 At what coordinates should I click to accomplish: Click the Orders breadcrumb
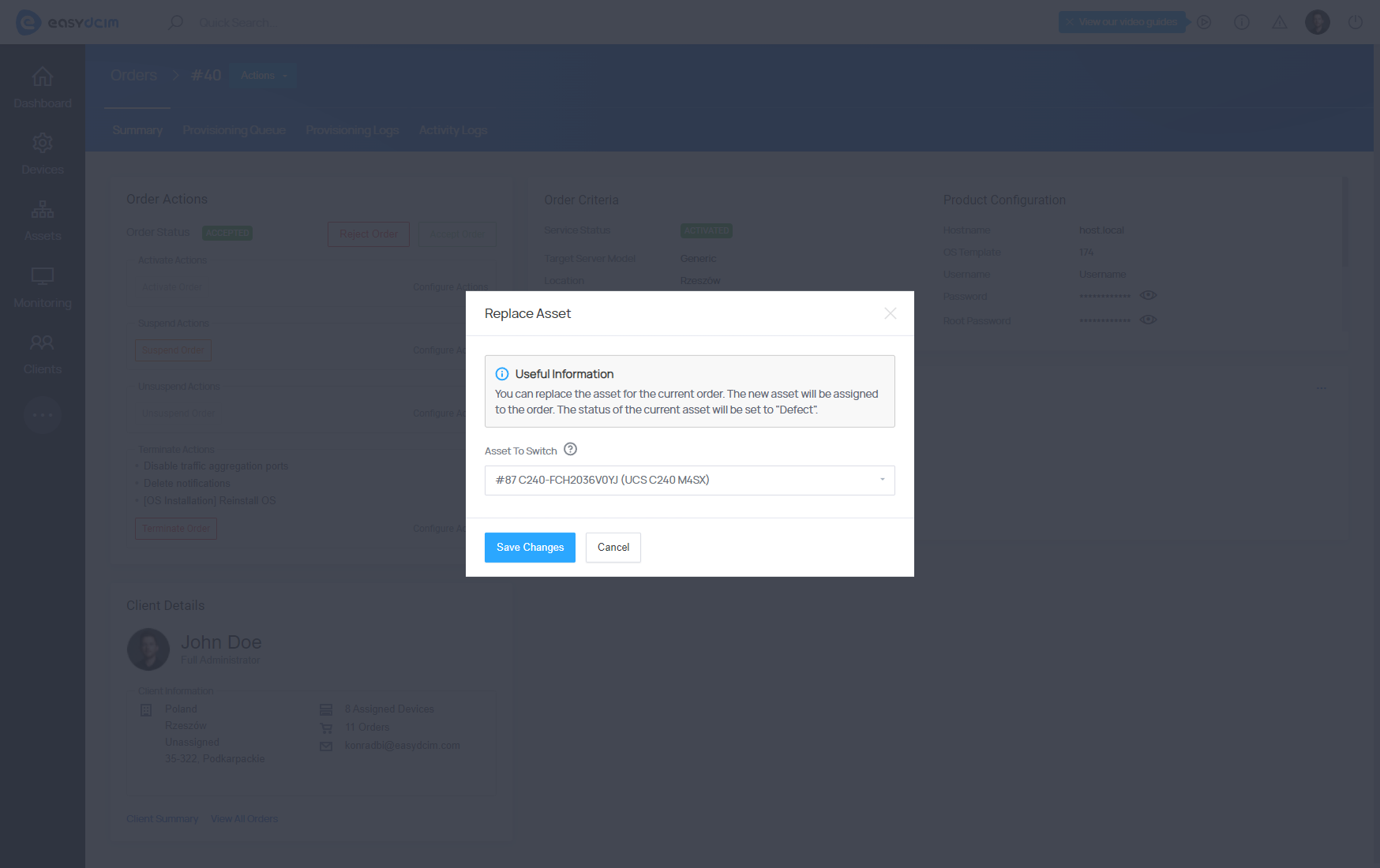[x=133, y=75]
